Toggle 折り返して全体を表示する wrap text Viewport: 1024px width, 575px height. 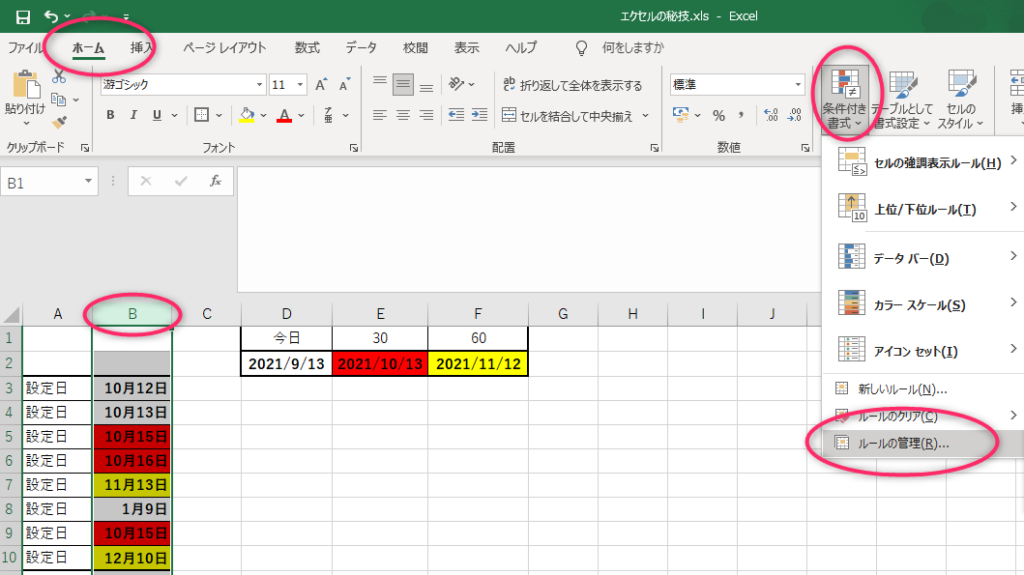[x=572, y=85]
